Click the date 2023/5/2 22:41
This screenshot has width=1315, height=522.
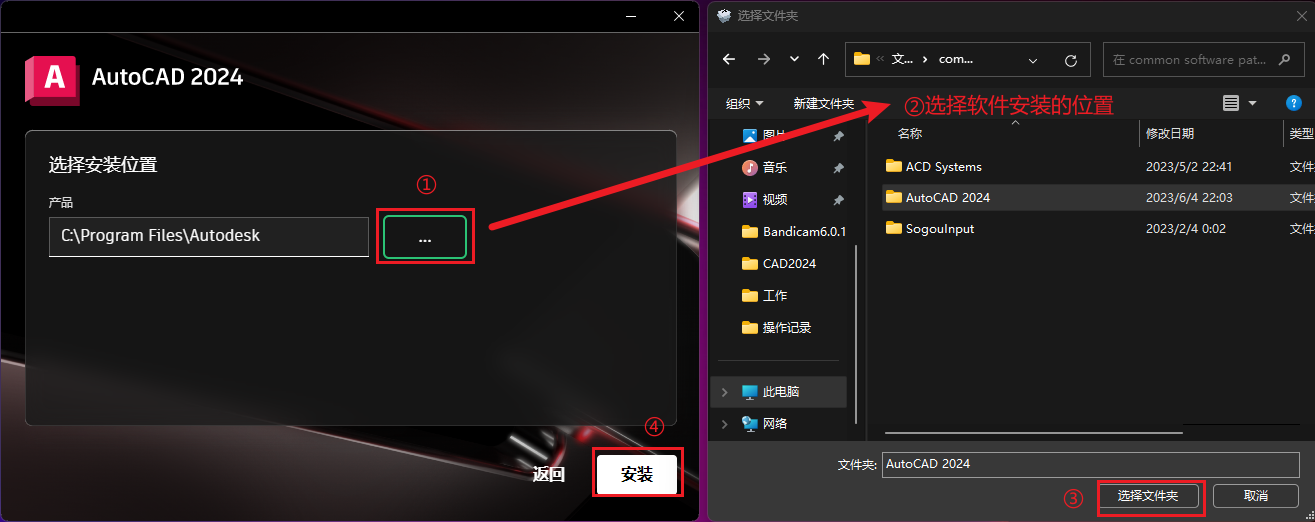pyautogui.click(x=1188, y=166)
